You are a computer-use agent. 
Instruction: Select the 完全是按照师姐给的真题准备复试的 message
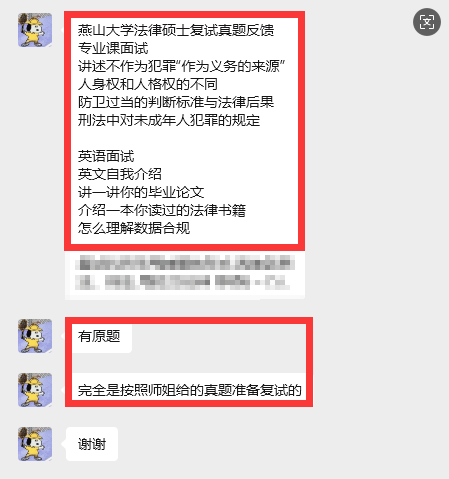point(190,390)
